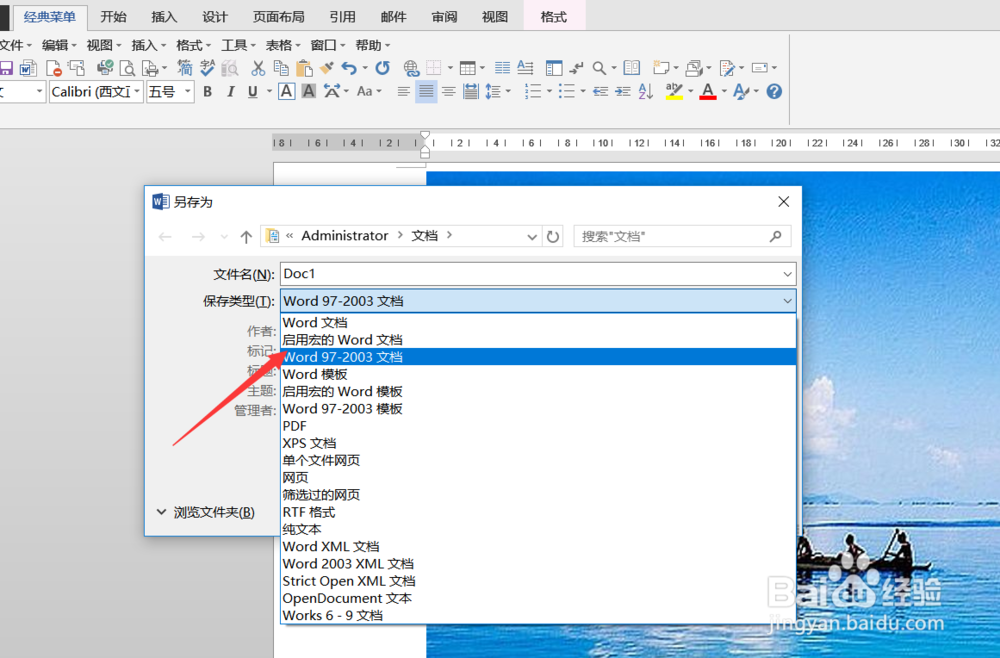Screen dimensions: 1000x658
Task: Apply italic formatting from the toolbar
Action: point(229,91)
